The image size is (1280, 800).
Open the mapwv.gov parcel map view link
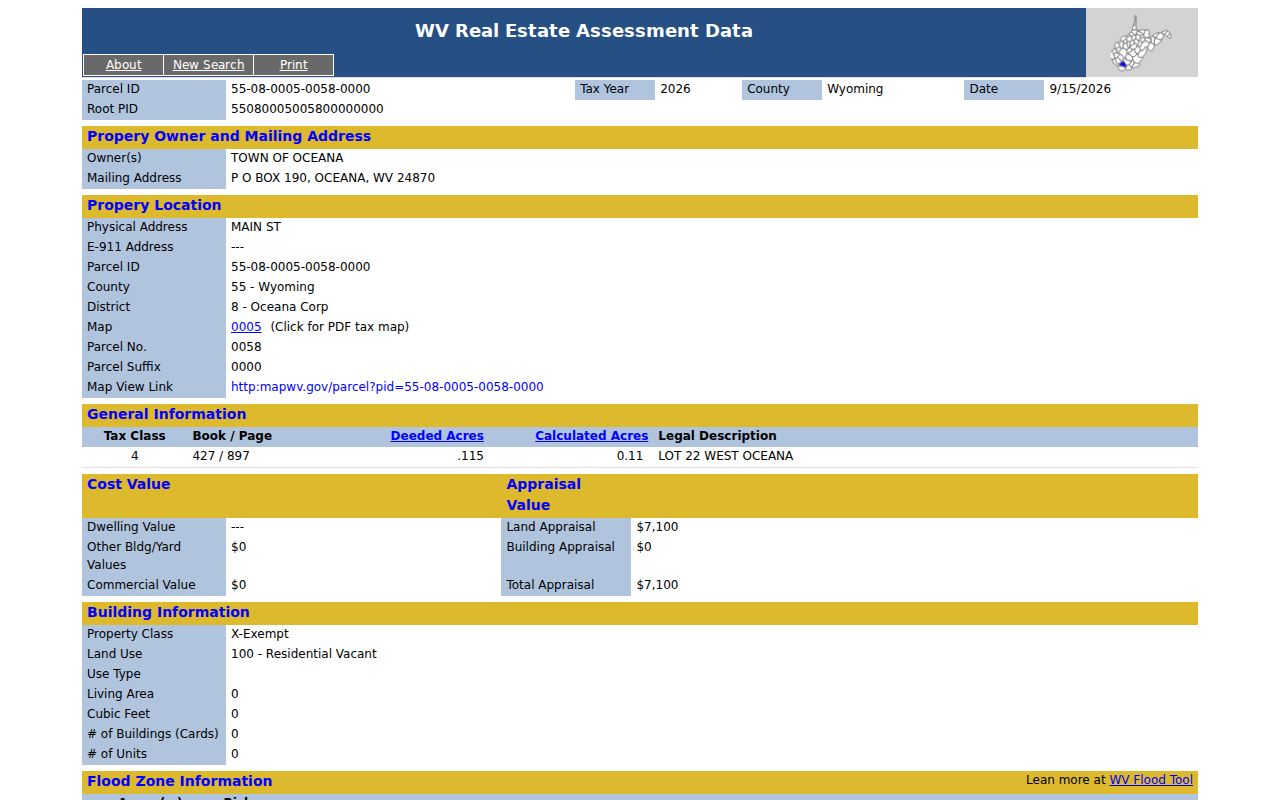tap(387, 387)
